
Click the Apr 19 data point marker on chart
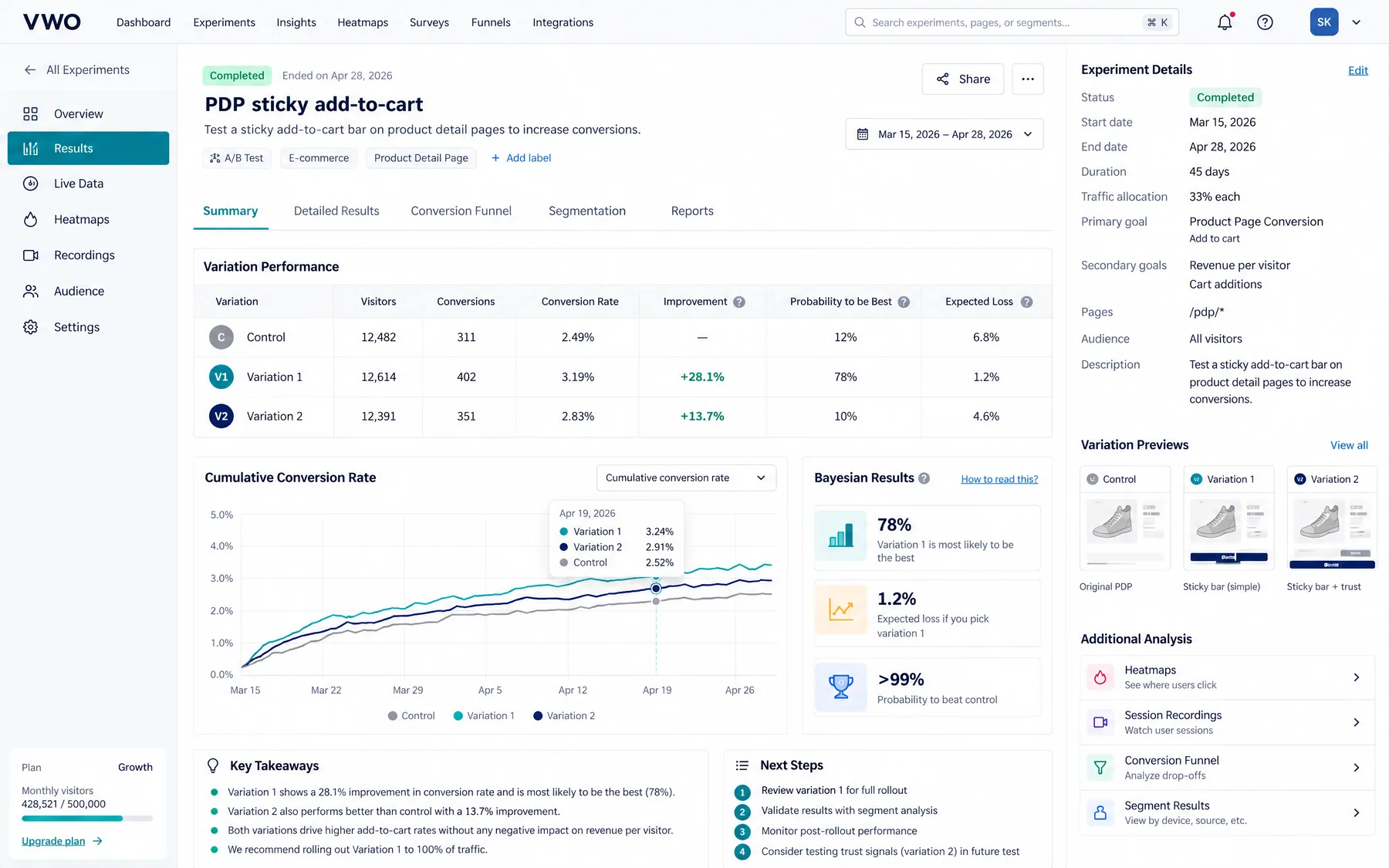[x=656, y=589]
